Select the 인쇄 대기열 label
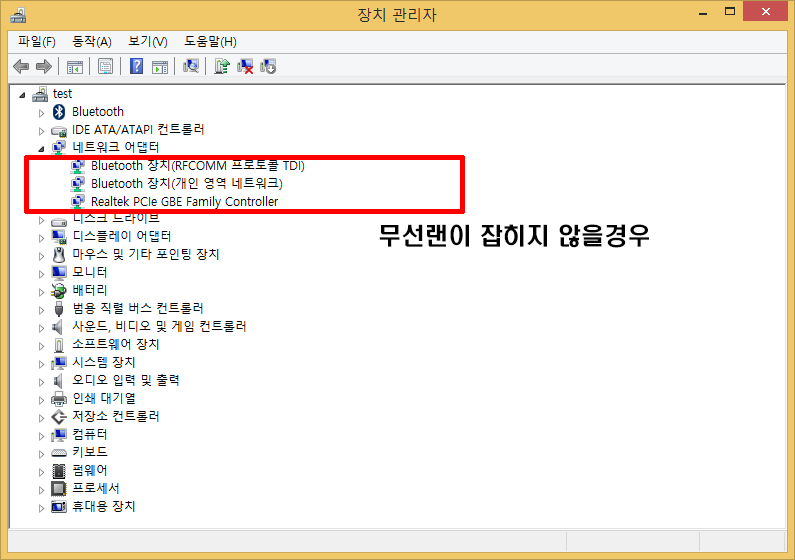This screenshot has width=795, height=560. [104, 398]
